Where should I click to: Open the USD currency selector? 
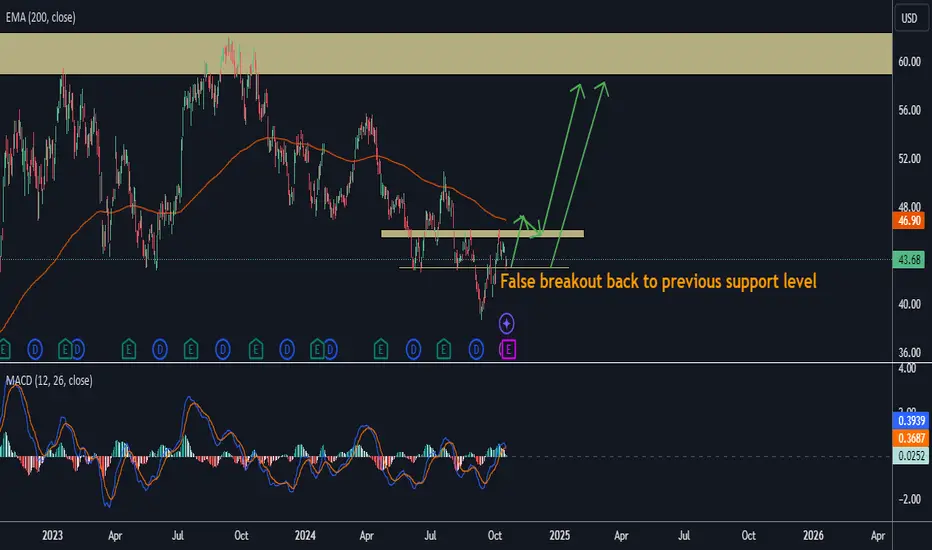[909, 18]
